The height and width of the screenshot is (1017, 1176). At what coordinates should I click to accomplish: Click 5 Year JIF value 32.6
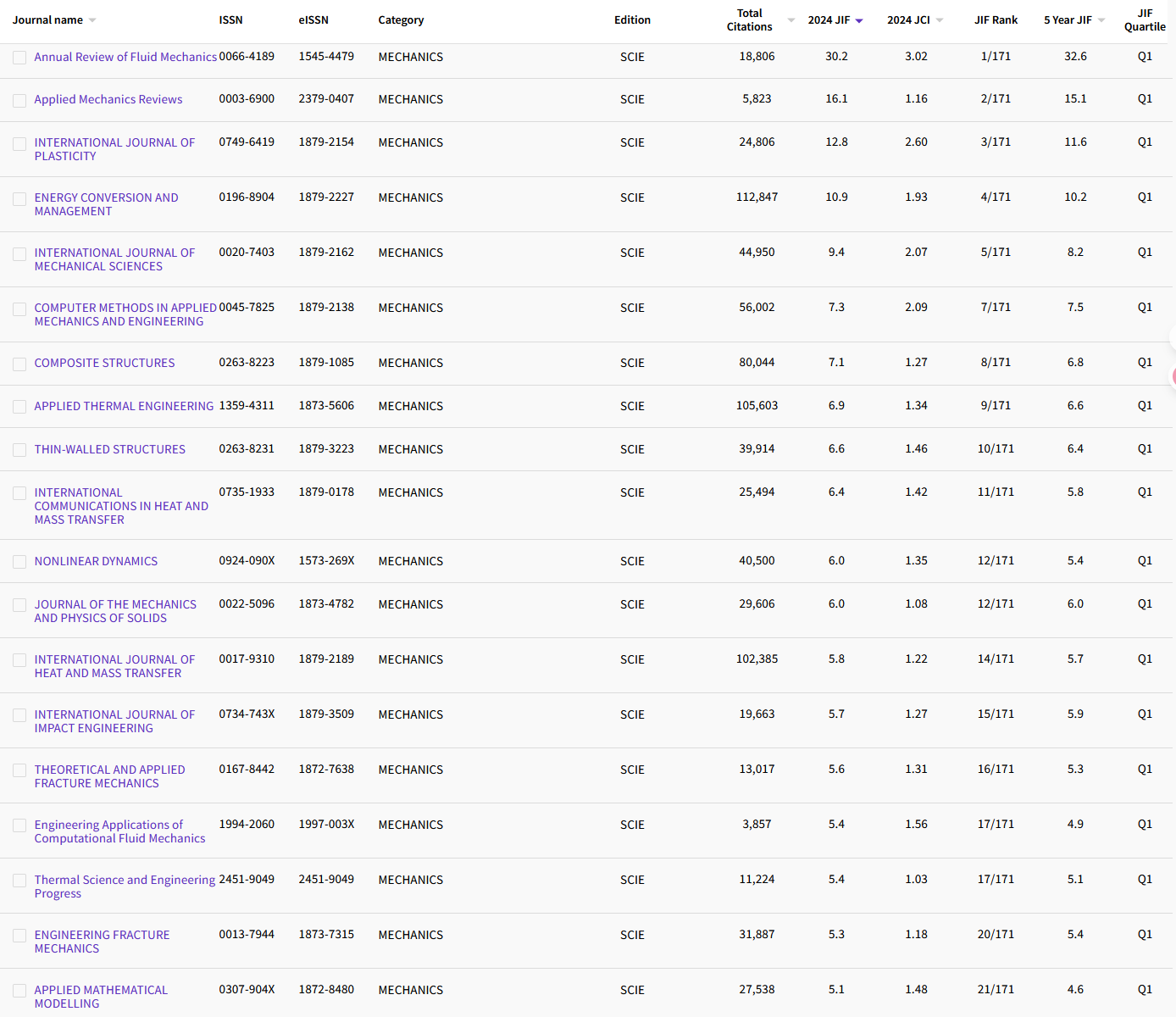tap(1075, 57)
